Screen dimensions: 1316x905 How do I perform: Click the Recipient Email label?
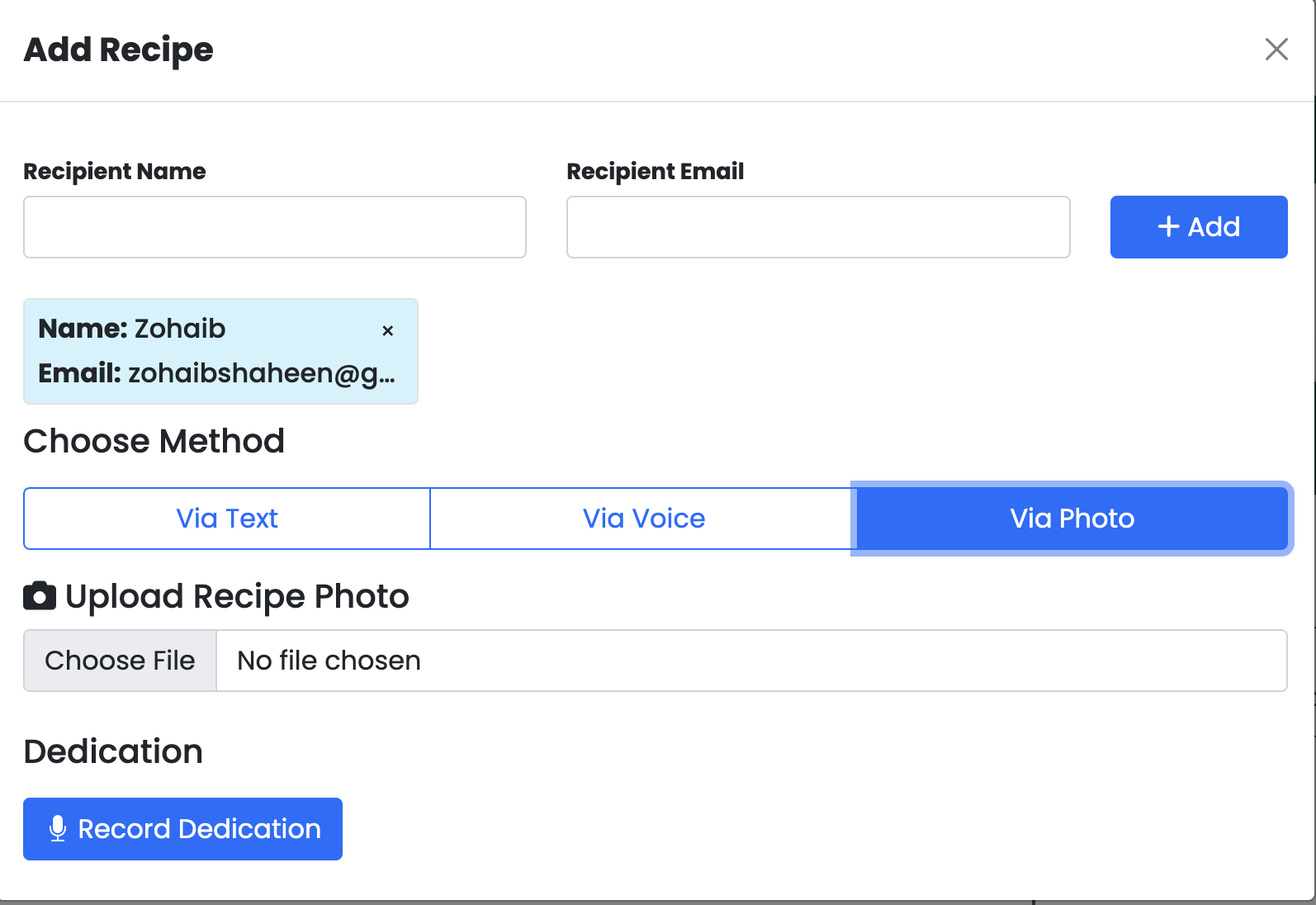[x=655, y=172]
